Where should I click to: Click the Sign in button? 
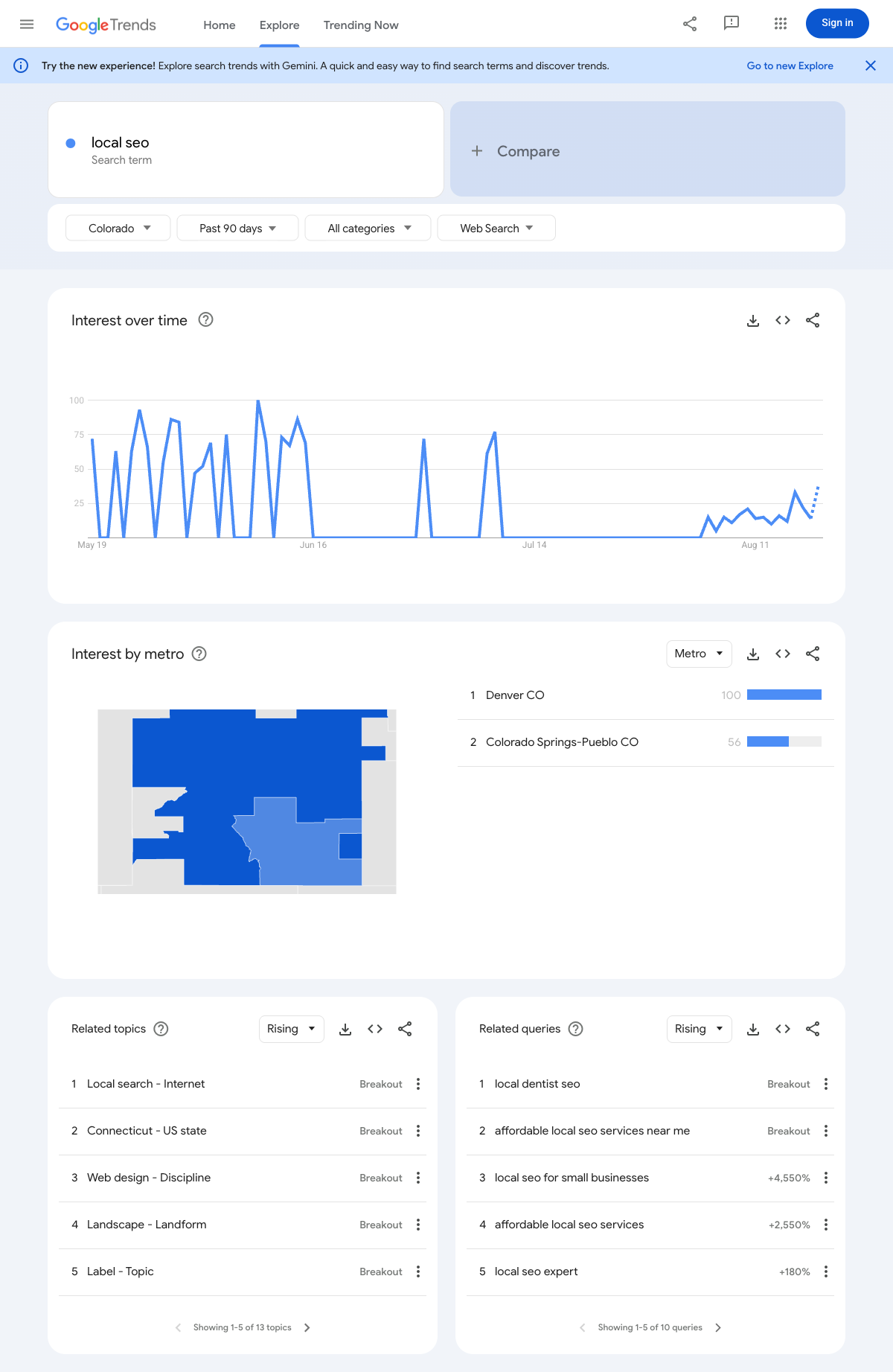coord(837,23)
